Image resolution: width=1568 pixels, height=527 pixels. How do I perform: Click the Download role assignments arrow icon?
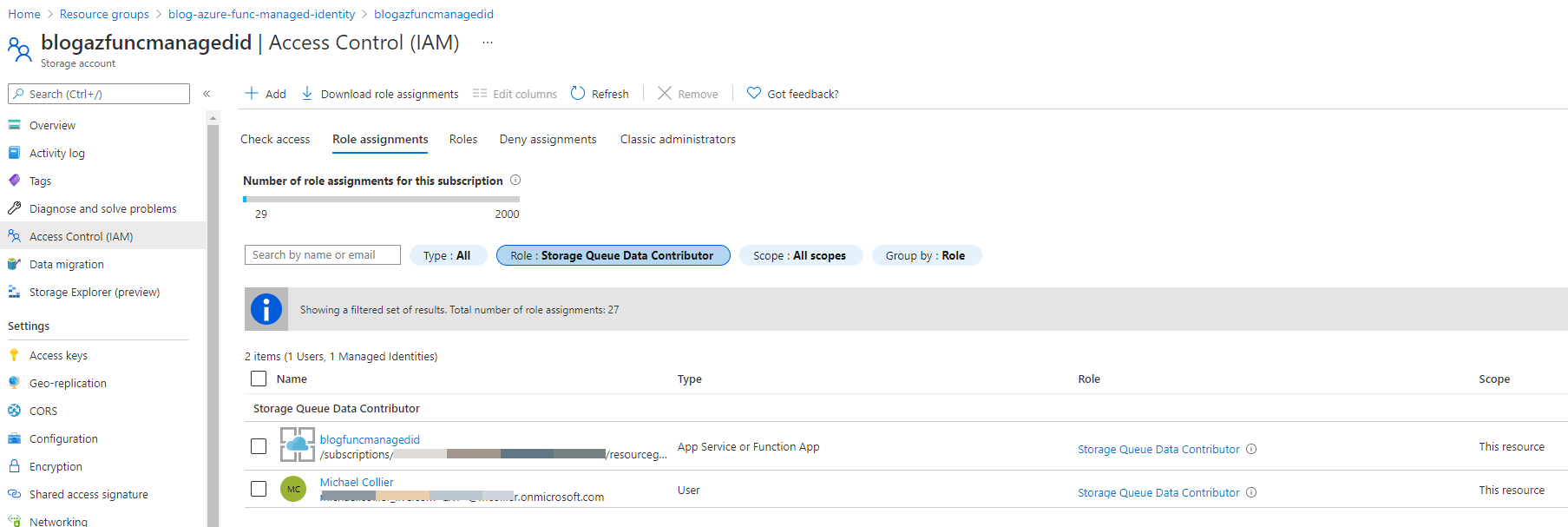point(307,93)
